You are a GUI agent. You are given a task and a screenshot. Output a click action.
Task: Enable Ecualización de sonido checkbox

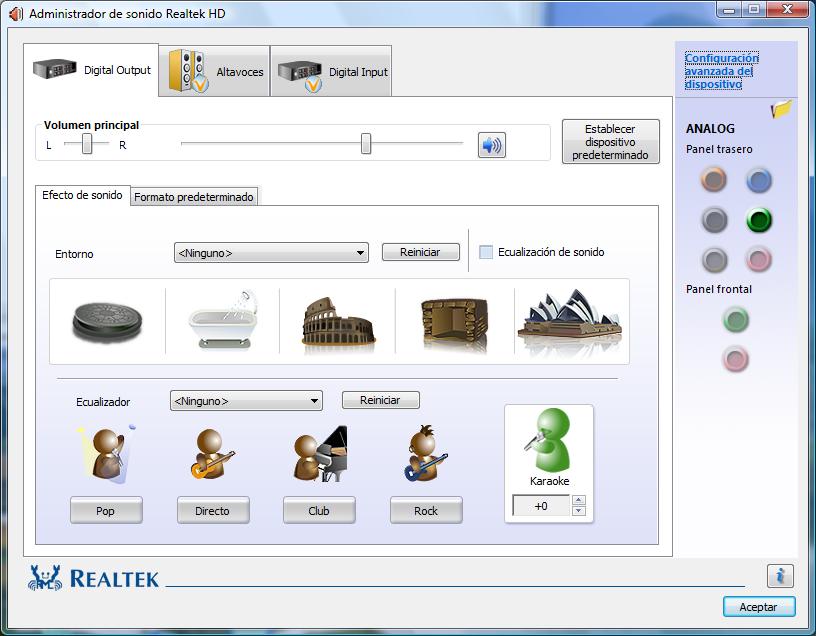pyautogui.click(x=486, y=252)
